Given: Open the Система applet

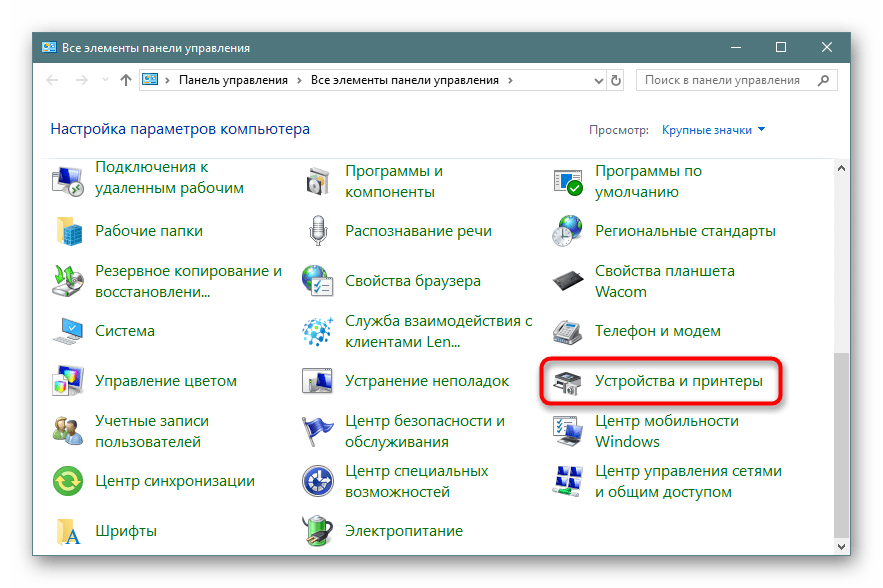Looking at the screenshot, I should pyautogui.click(x=128, y=330).
